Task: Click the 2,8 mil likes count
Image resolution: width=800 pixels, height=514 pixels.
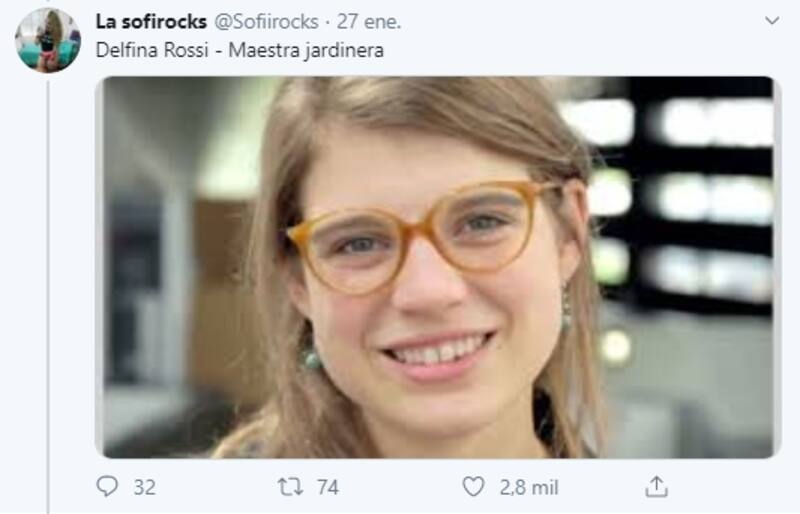Action: pyautogui.click(x=529, y=487)
